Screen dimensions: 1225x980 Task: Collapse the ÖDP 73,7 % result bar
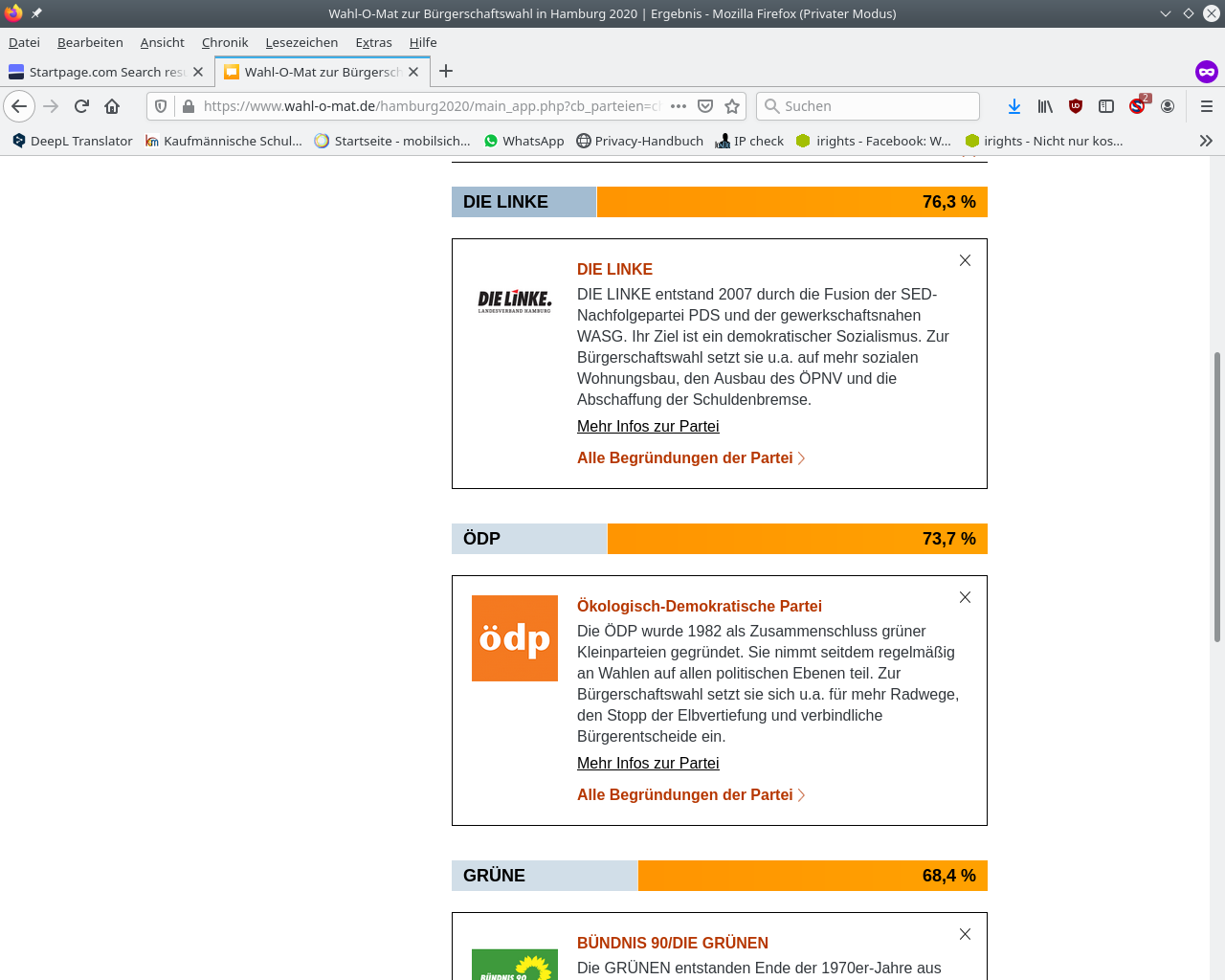pyautogui.click(x=720, y=539)
